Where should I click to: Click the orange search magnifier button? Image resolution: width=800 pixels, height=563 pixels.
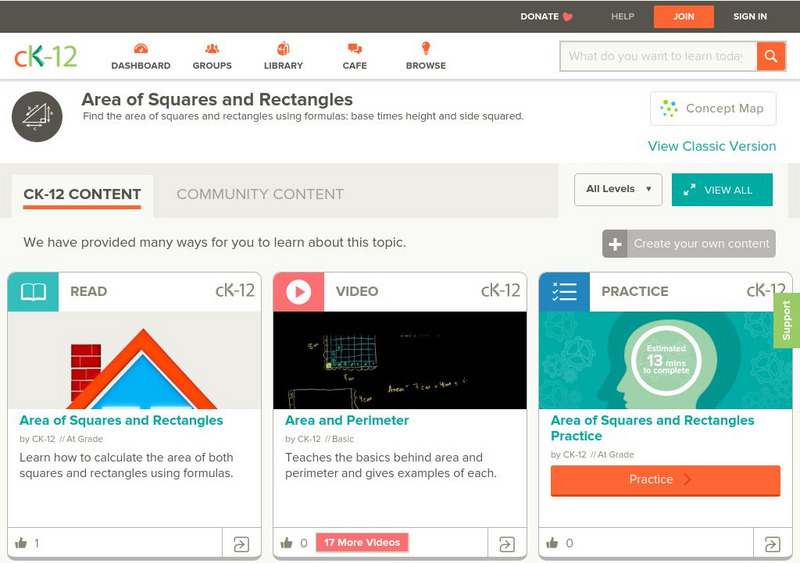tap(771, 56)
